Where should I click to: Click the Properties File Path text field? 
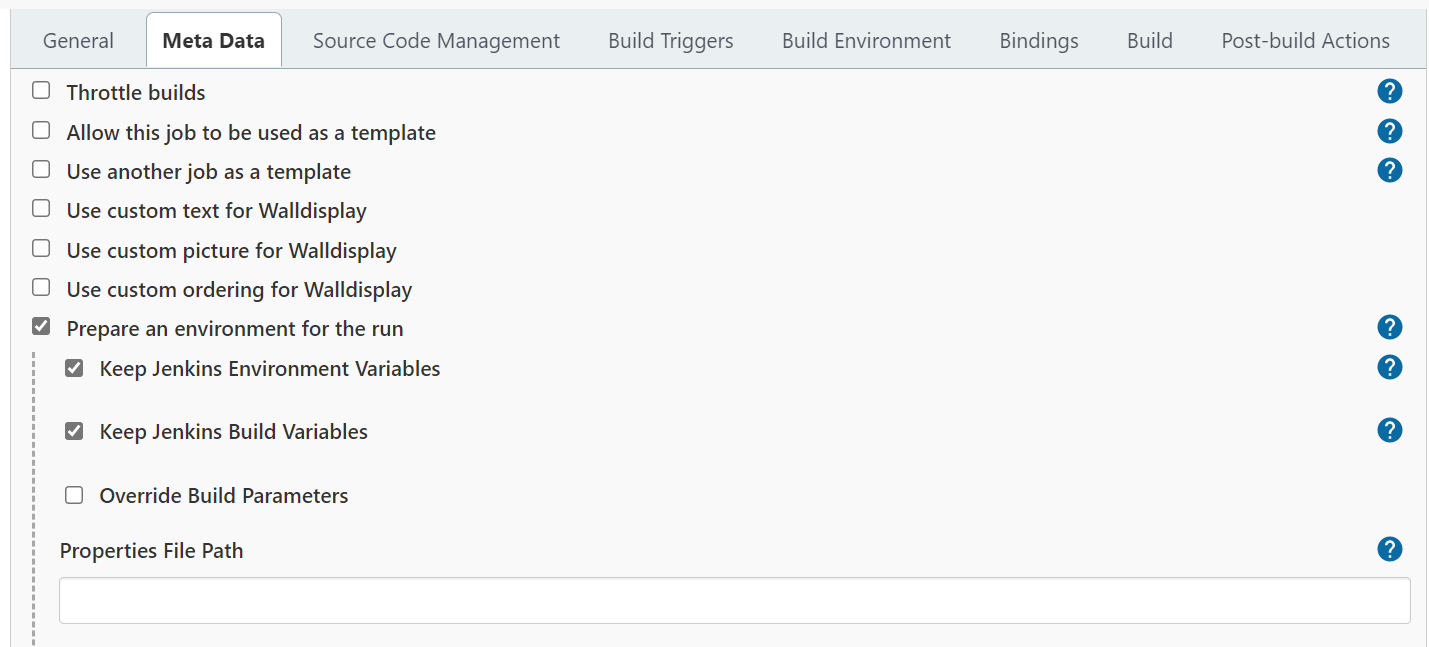[735, 600]
